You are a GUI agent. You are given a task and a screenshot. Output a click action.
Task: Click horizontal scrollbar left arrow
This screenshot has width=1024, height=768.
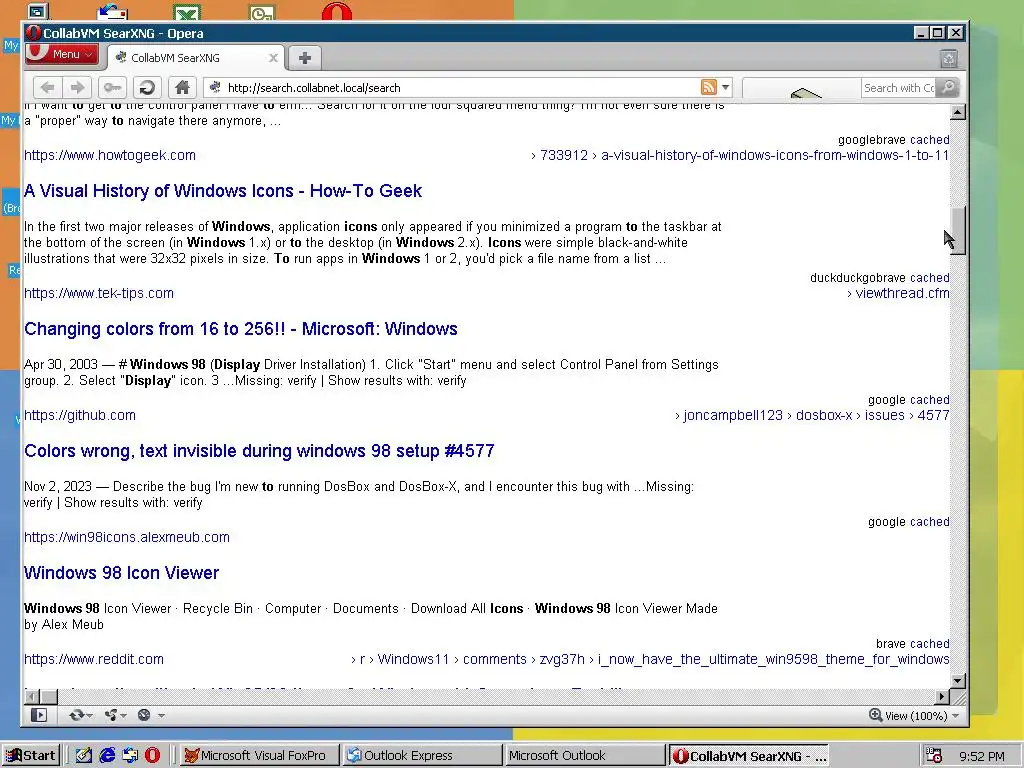coord(31,697)
